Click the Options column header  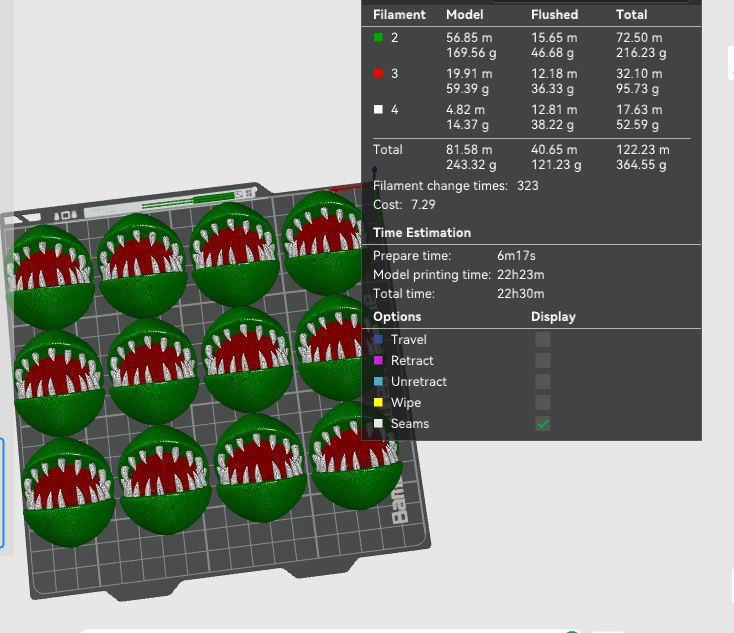pyautogui.click(x=397, y=316)
